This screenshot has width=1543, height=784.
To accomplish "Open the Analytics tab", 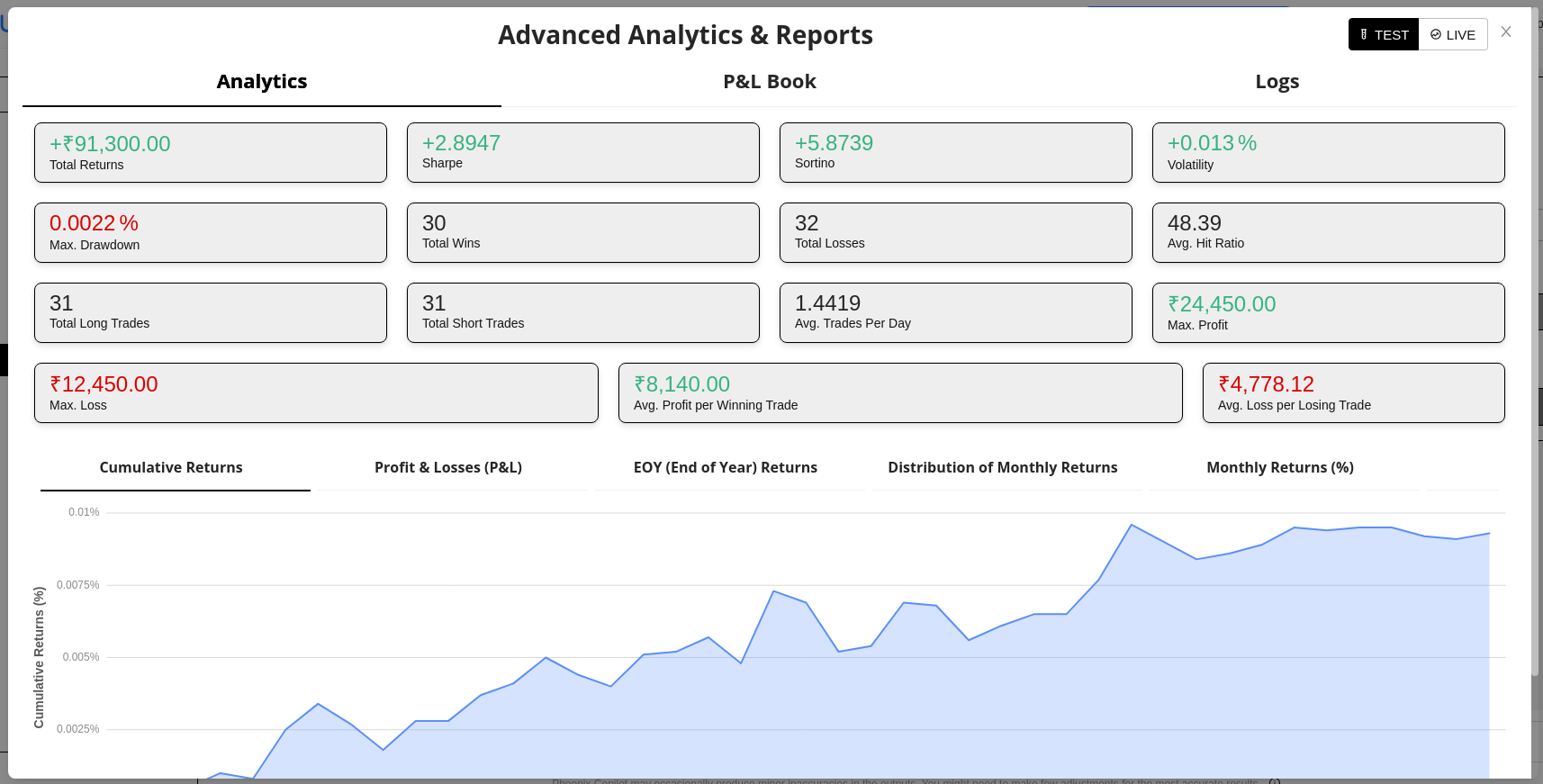I will coord(262,82).
